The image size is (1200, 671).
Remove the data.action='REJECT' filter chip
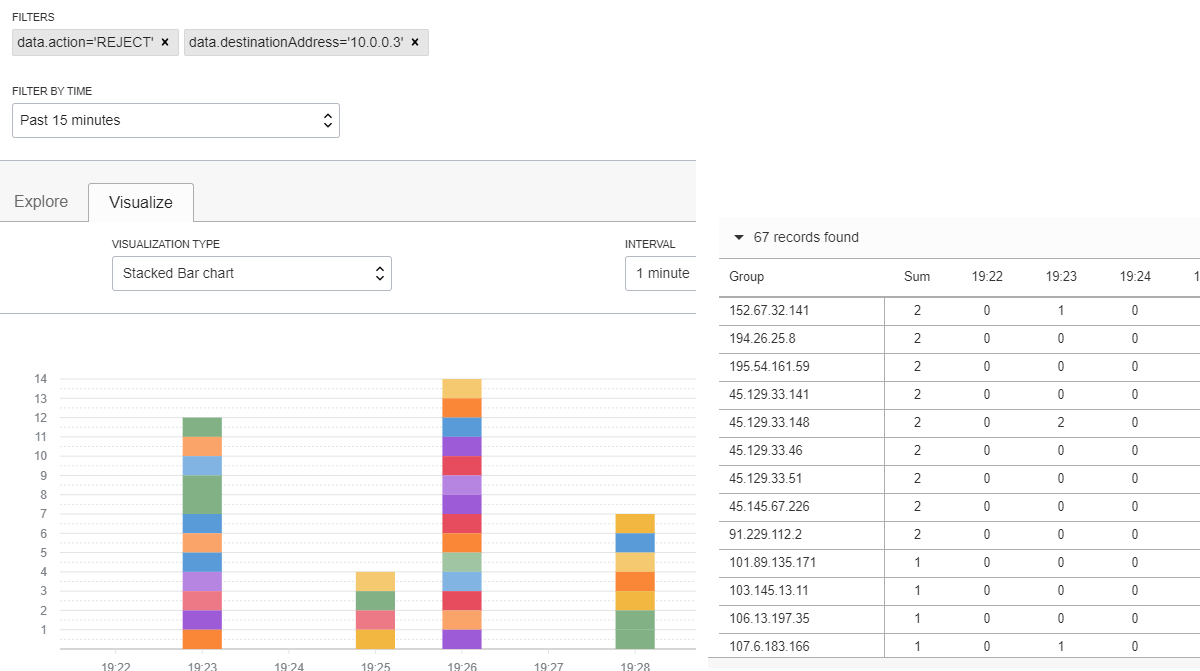coord(165,42)
